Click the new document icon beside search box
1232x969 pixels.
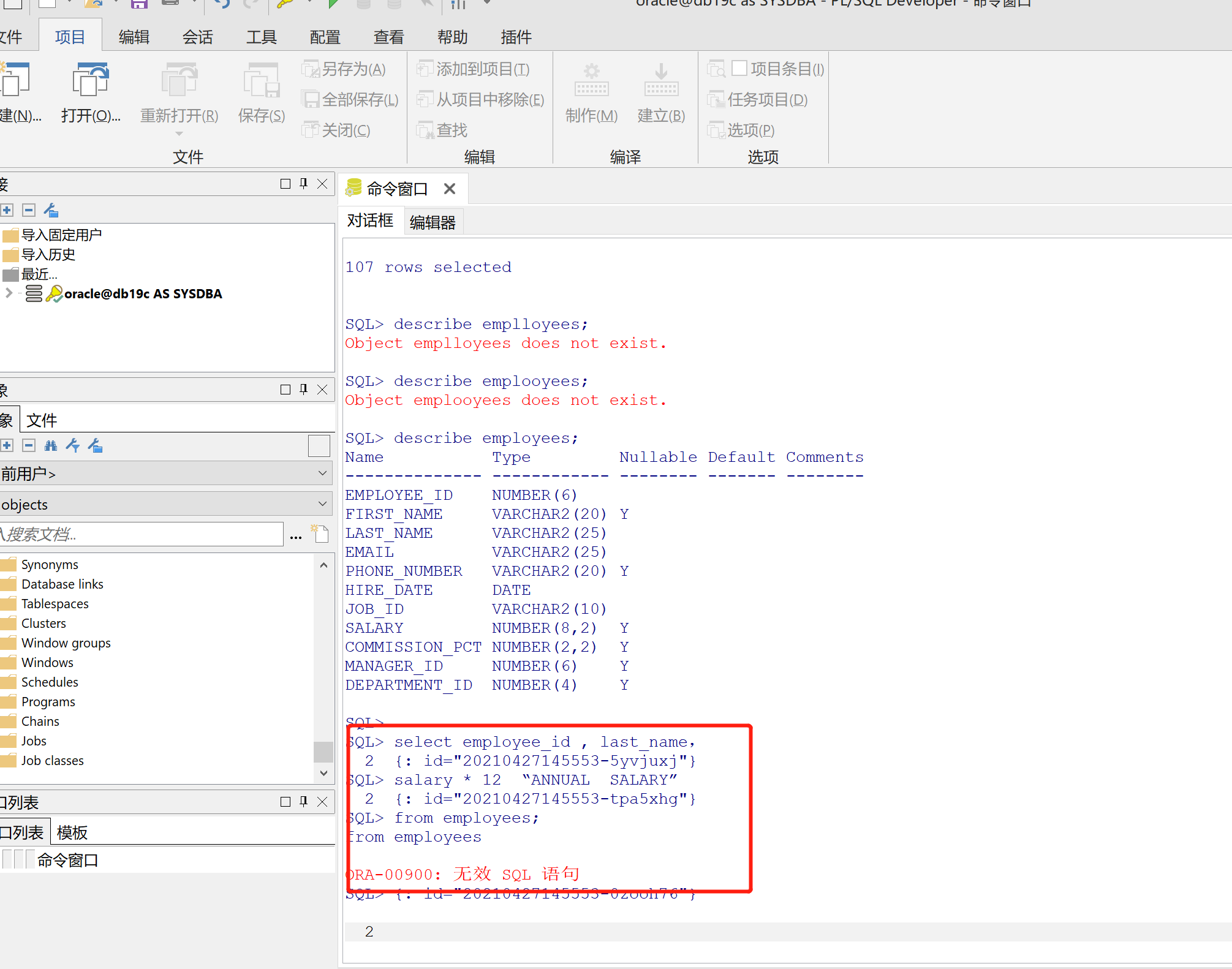click(320, 534)
